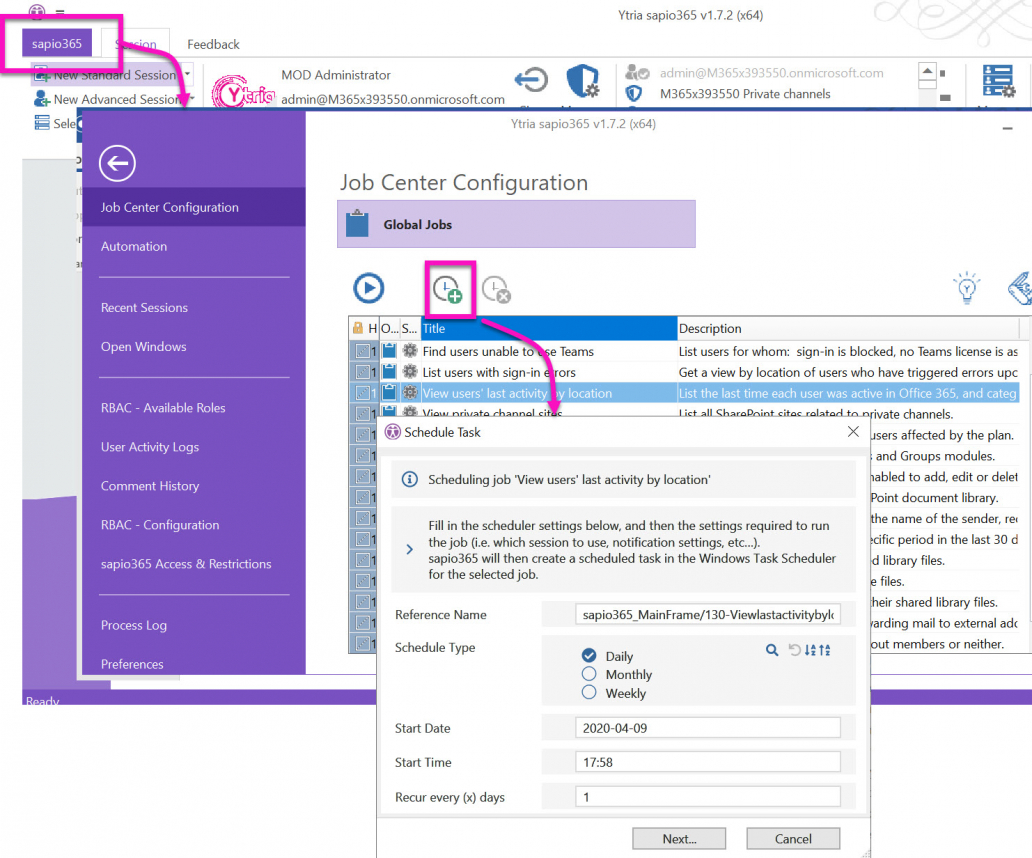Click the clipboard icon in 'List users with sign-in' row

(390, 372)
